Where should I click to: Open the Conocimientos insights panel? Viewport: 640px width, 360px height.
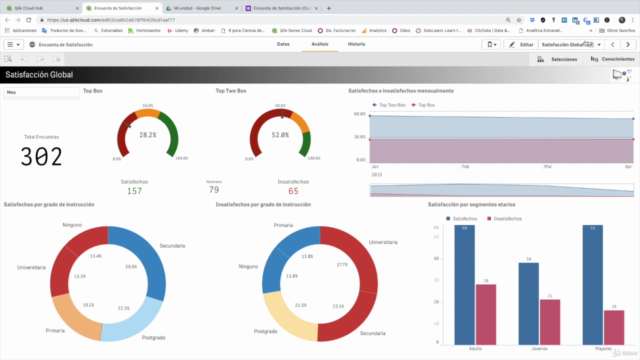(x=612, y=59)
